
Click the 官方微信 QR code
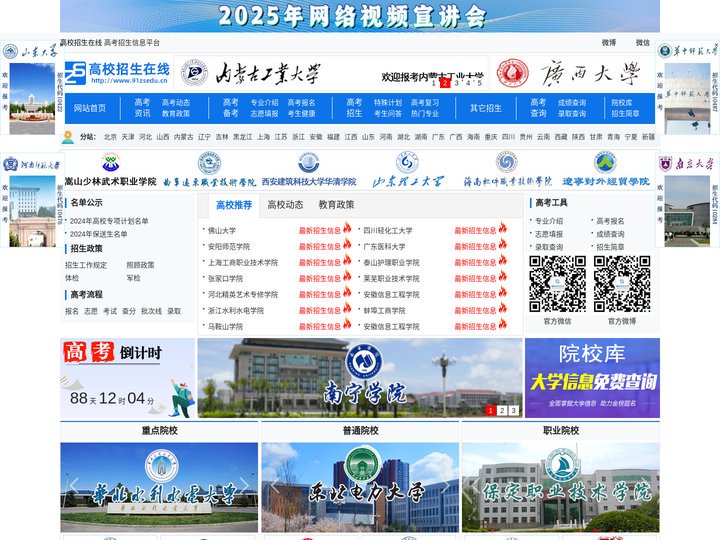[x=557, y=284]
